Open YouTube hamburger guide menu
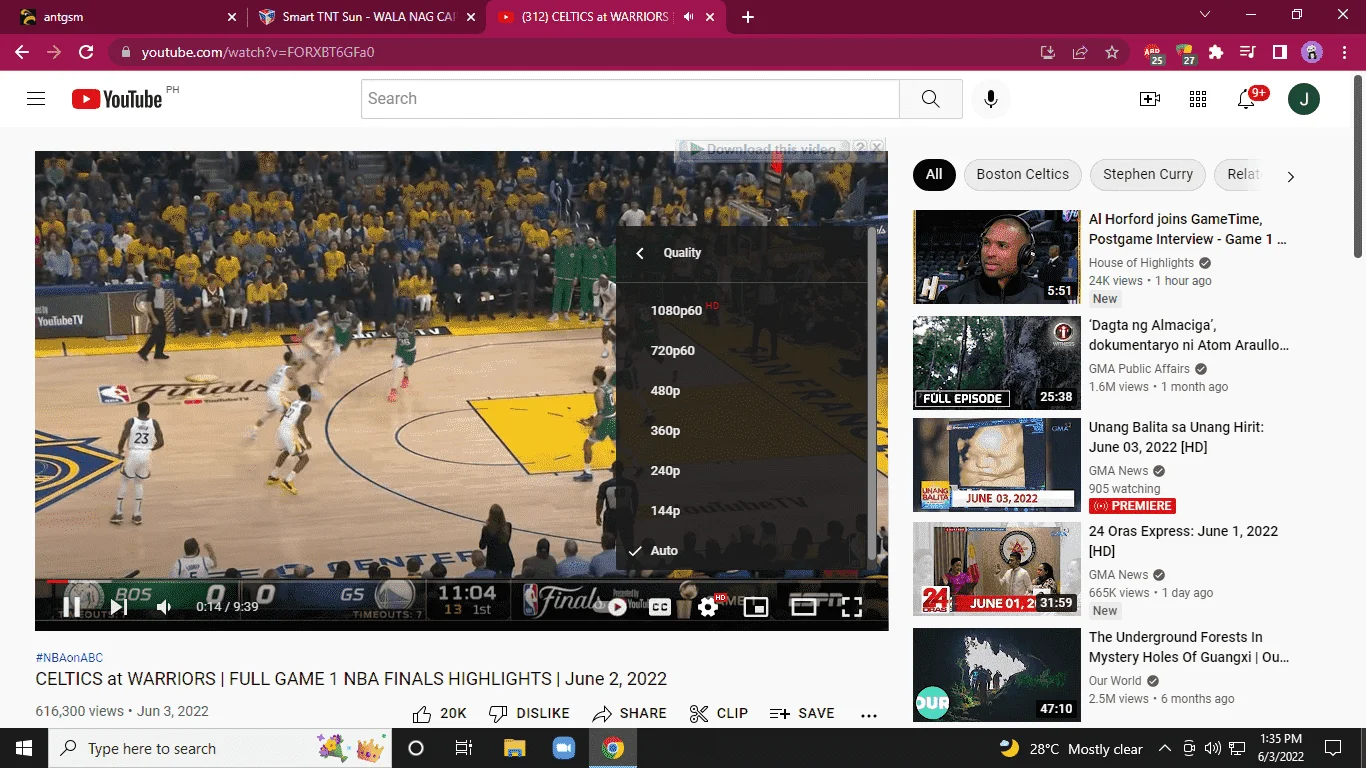Viewport: 1366px width, 768px height. coord(36,98)
